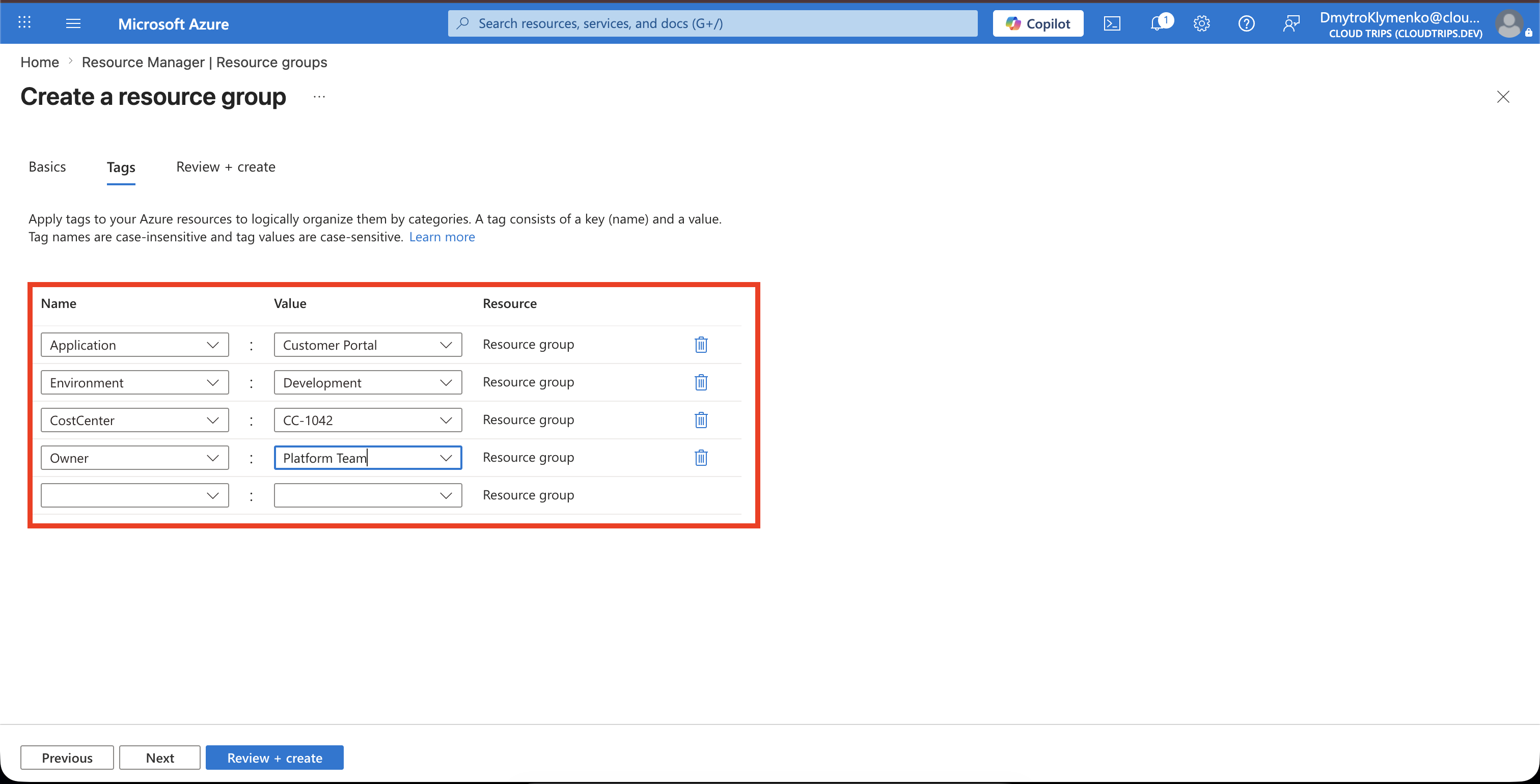Click the Next button
Viewport: 1540px width, 784px height.
[159, 758]
